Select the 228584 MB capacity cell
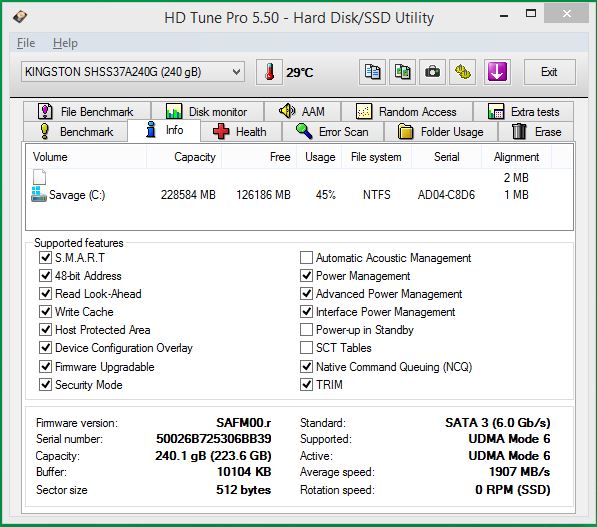 click(188, 195)
